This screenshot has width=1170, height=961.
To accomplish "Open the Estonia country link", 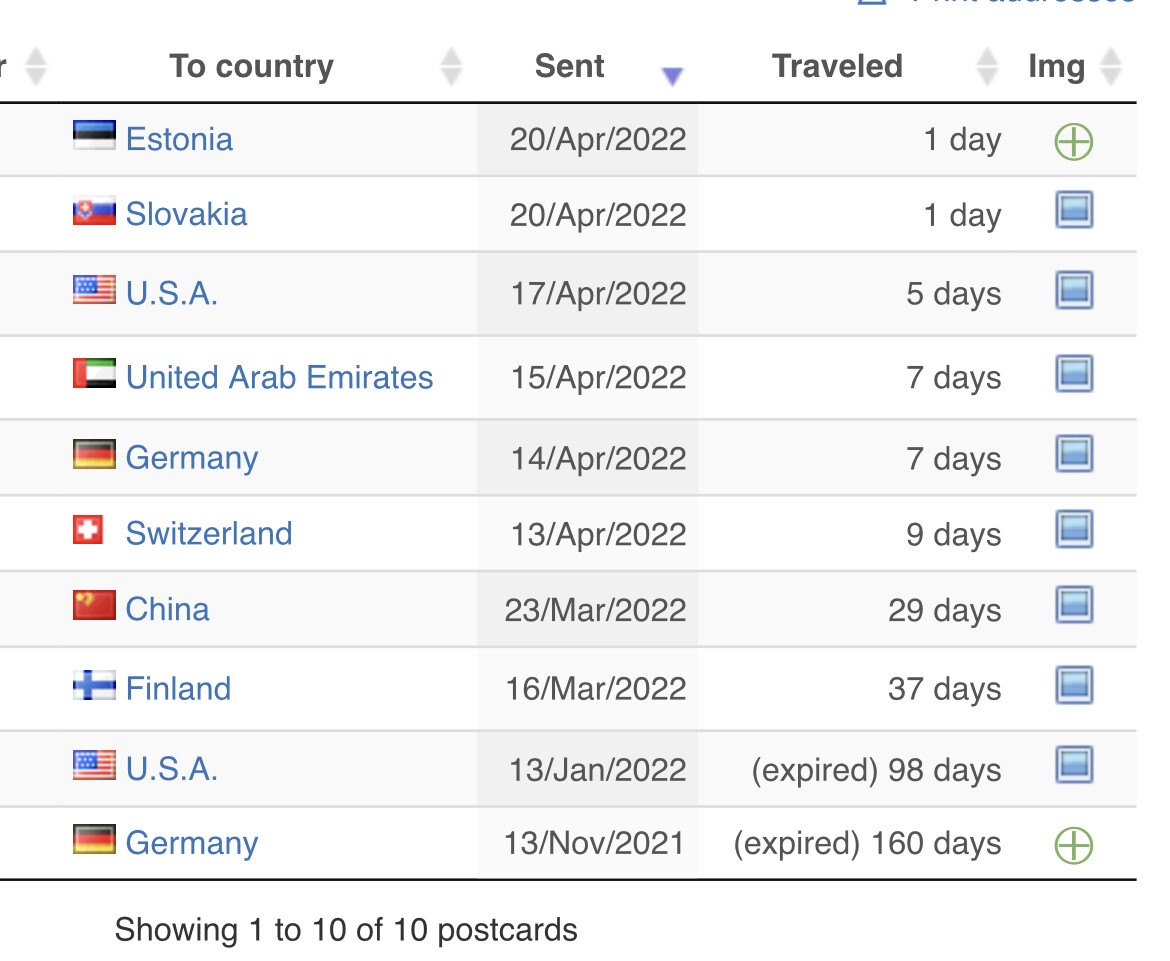I will [x=179, y=140].
